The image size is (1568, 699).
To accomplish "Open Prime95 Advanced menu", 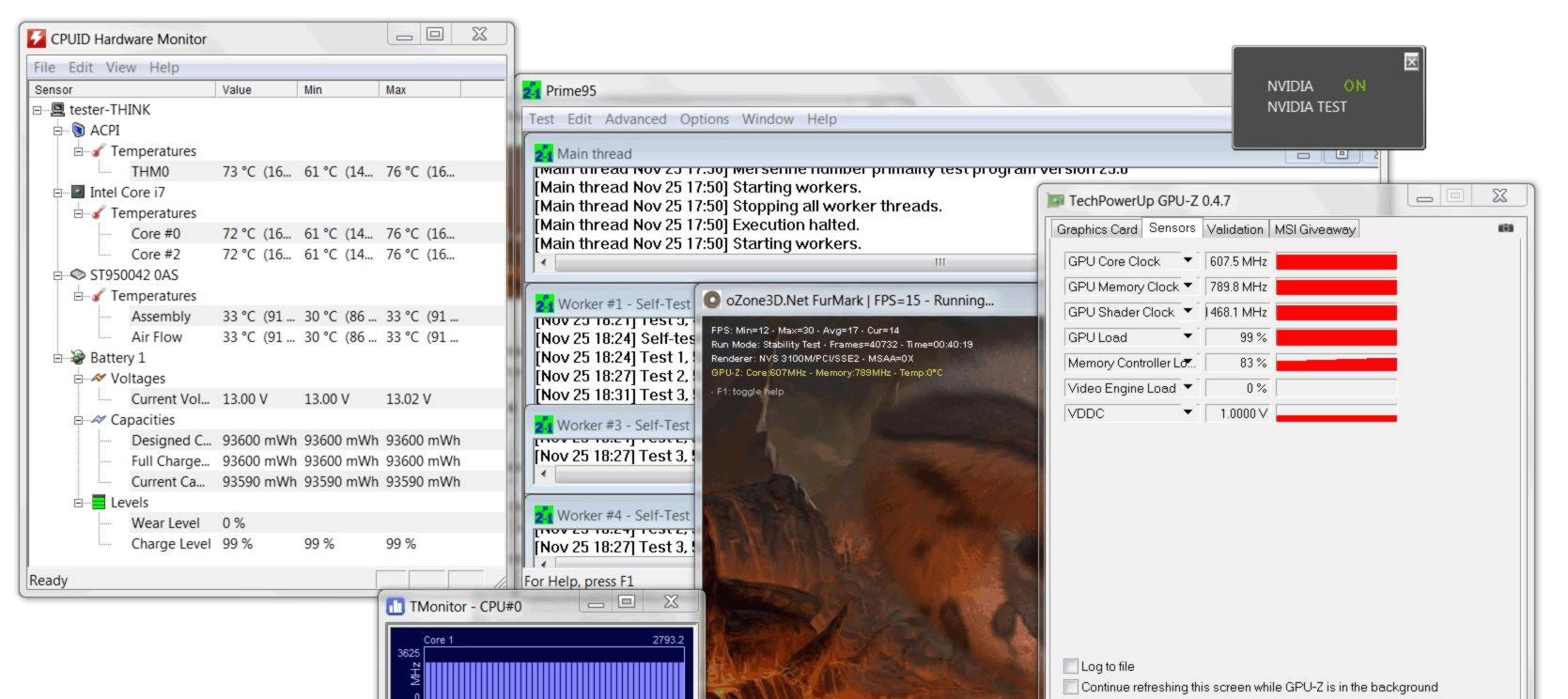I will click(x=636, y=119).
